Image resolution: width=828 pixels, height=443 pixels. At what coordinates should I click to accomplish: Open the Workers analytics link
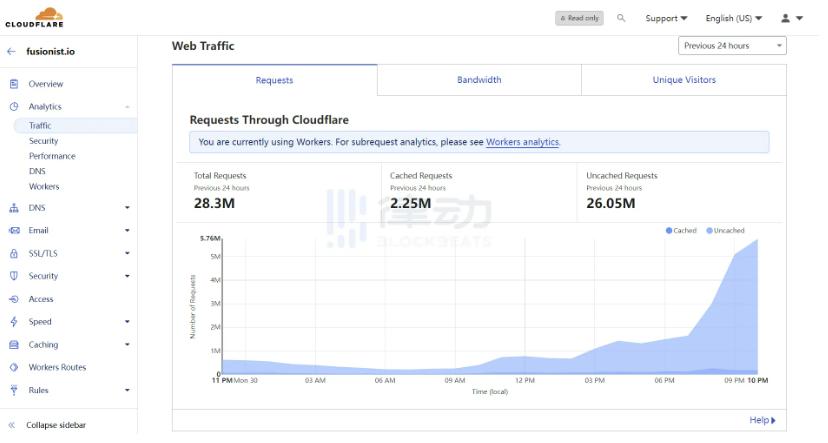click(522, 142)
